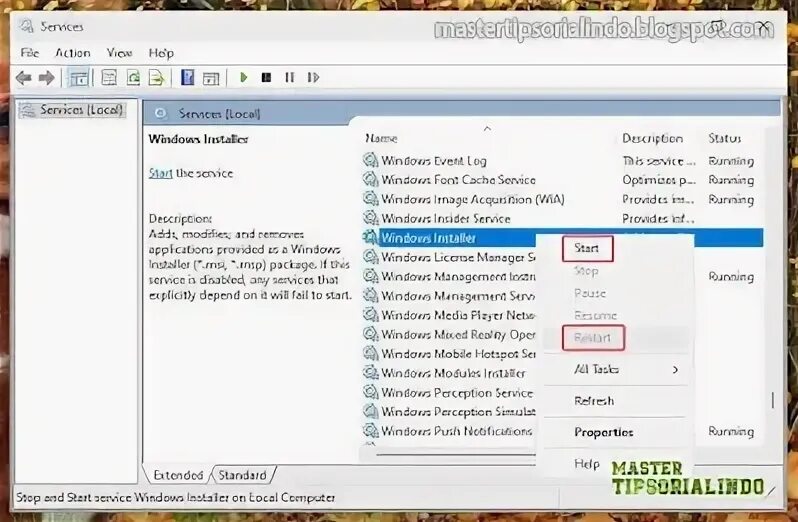
Task: Select the Windows Modules Installer row
Action: [x=449, y=373]
